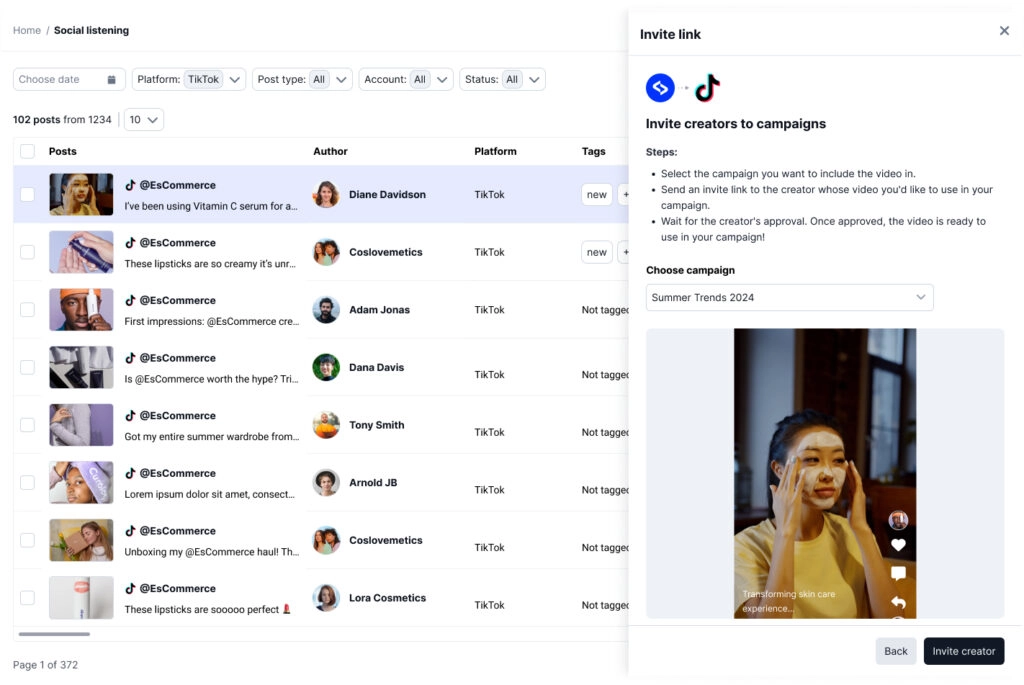This screenshot has width=1024, height=685.
Task: Click TikTok icon in Tony Smith row
Action: point(131,415)
